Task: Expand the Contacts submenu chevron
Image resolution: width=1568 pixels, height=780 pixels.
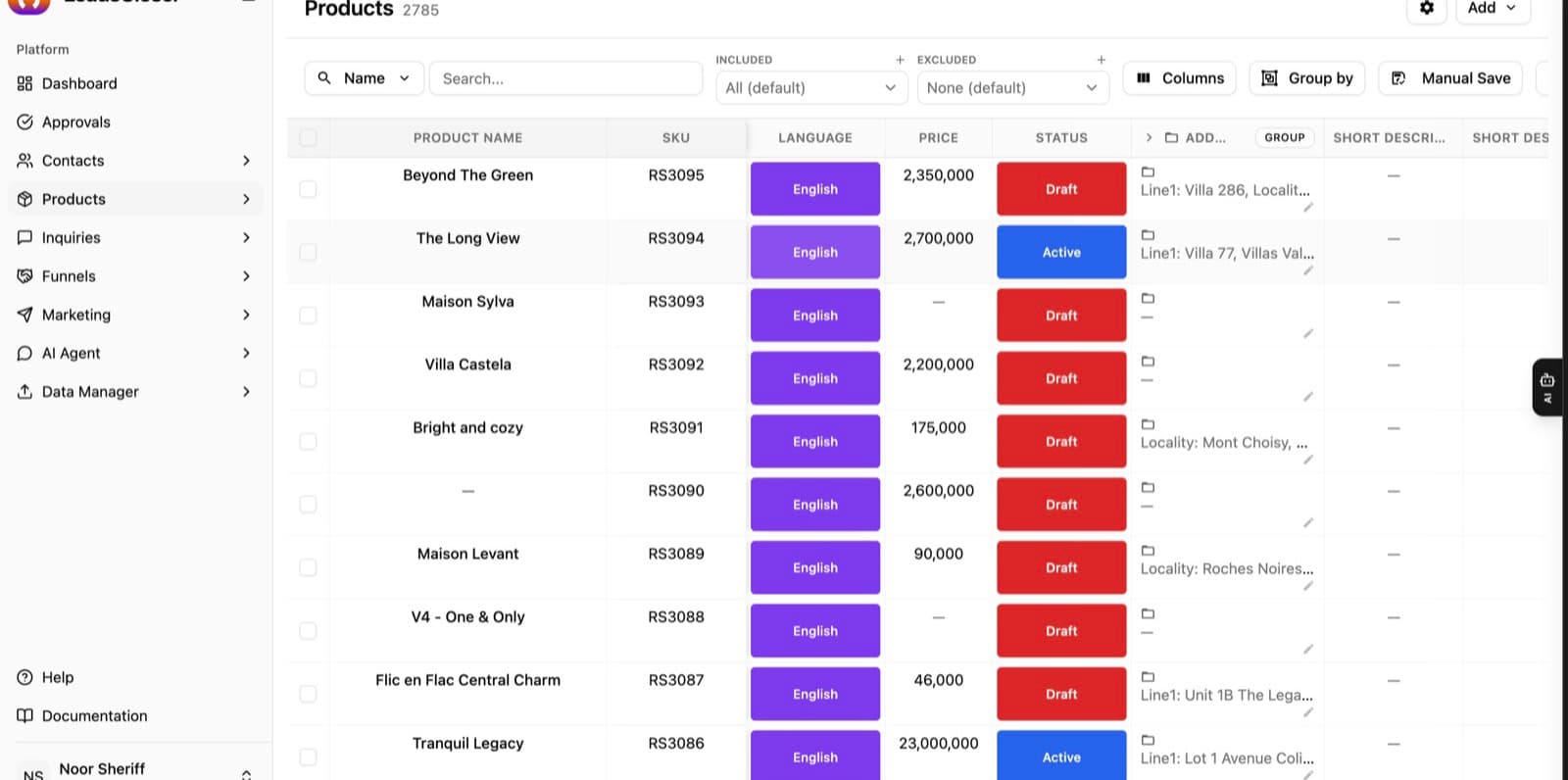Action: tap(246, 161)
